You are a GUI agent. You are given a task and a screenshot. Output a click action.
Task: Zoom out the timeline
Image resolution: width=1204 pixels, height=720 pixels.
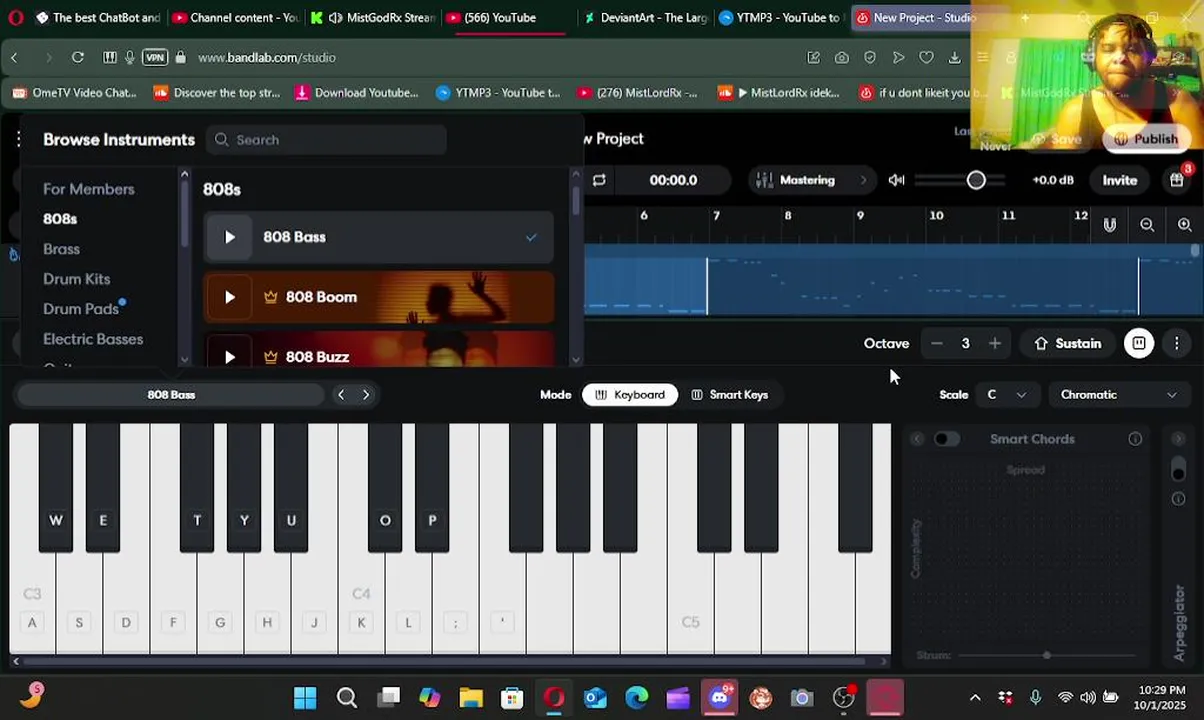coord(1147,225)
